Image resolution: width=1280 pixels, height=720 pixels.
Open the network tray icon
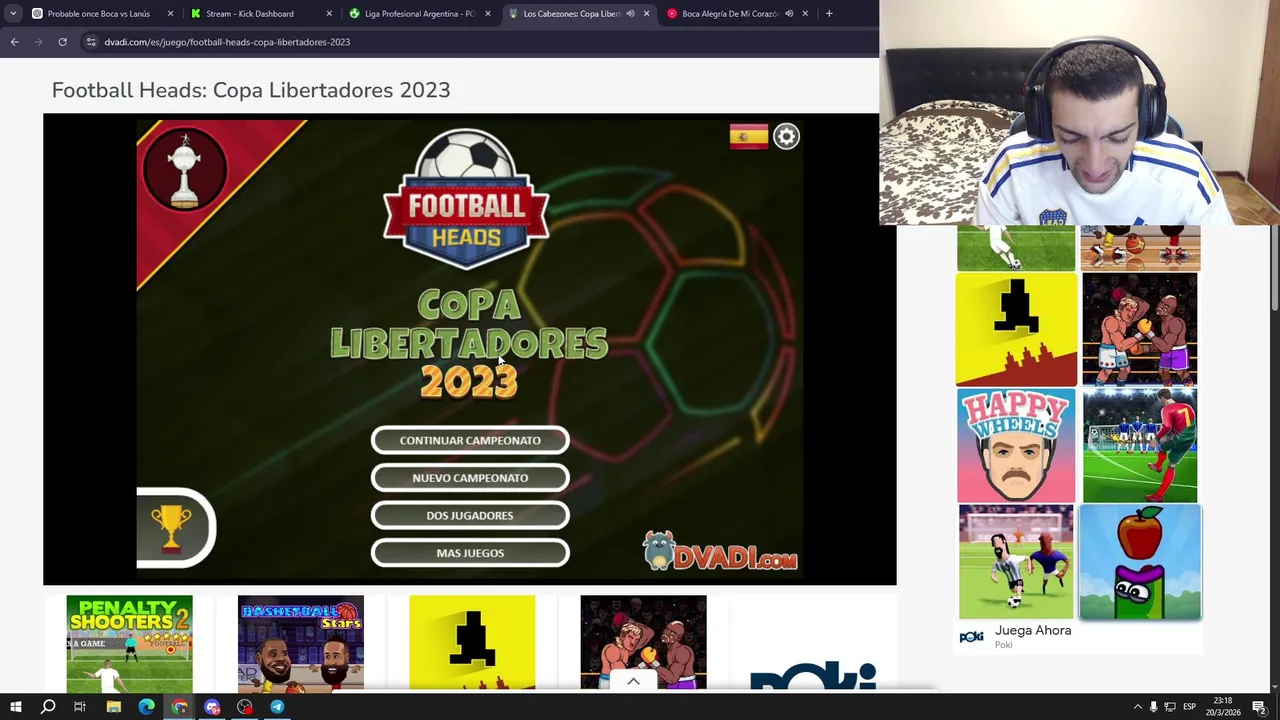pyautogui.click(x=1169, y=707)
